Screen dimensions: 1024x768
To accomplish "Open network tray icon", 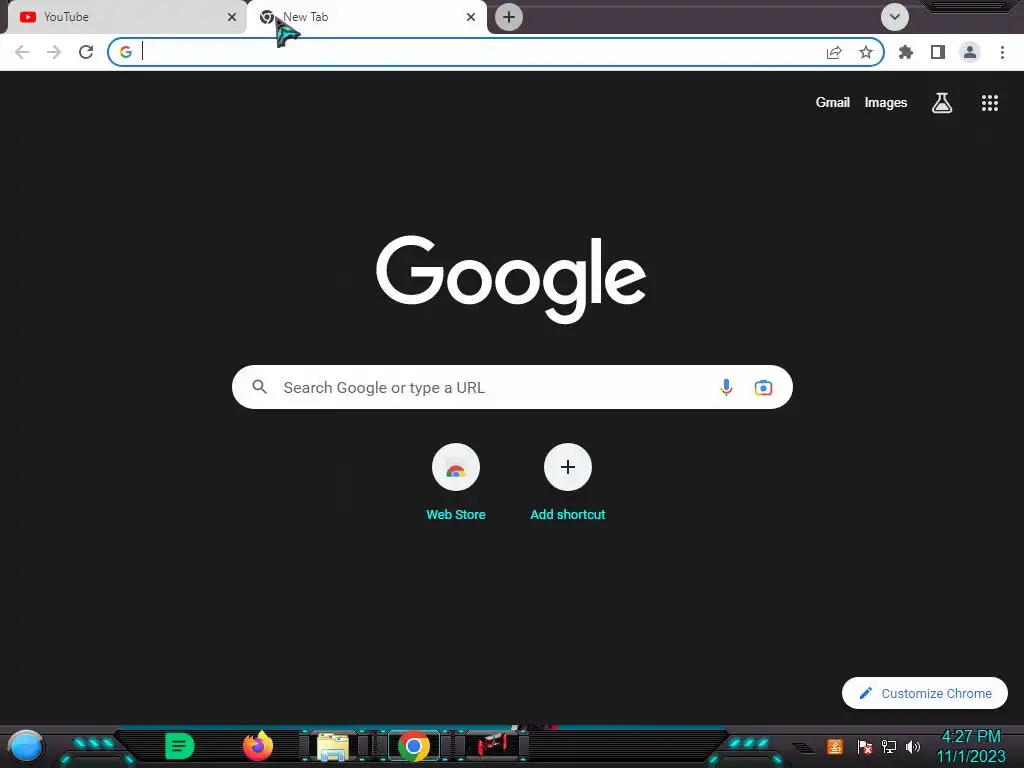I will 889,746.
